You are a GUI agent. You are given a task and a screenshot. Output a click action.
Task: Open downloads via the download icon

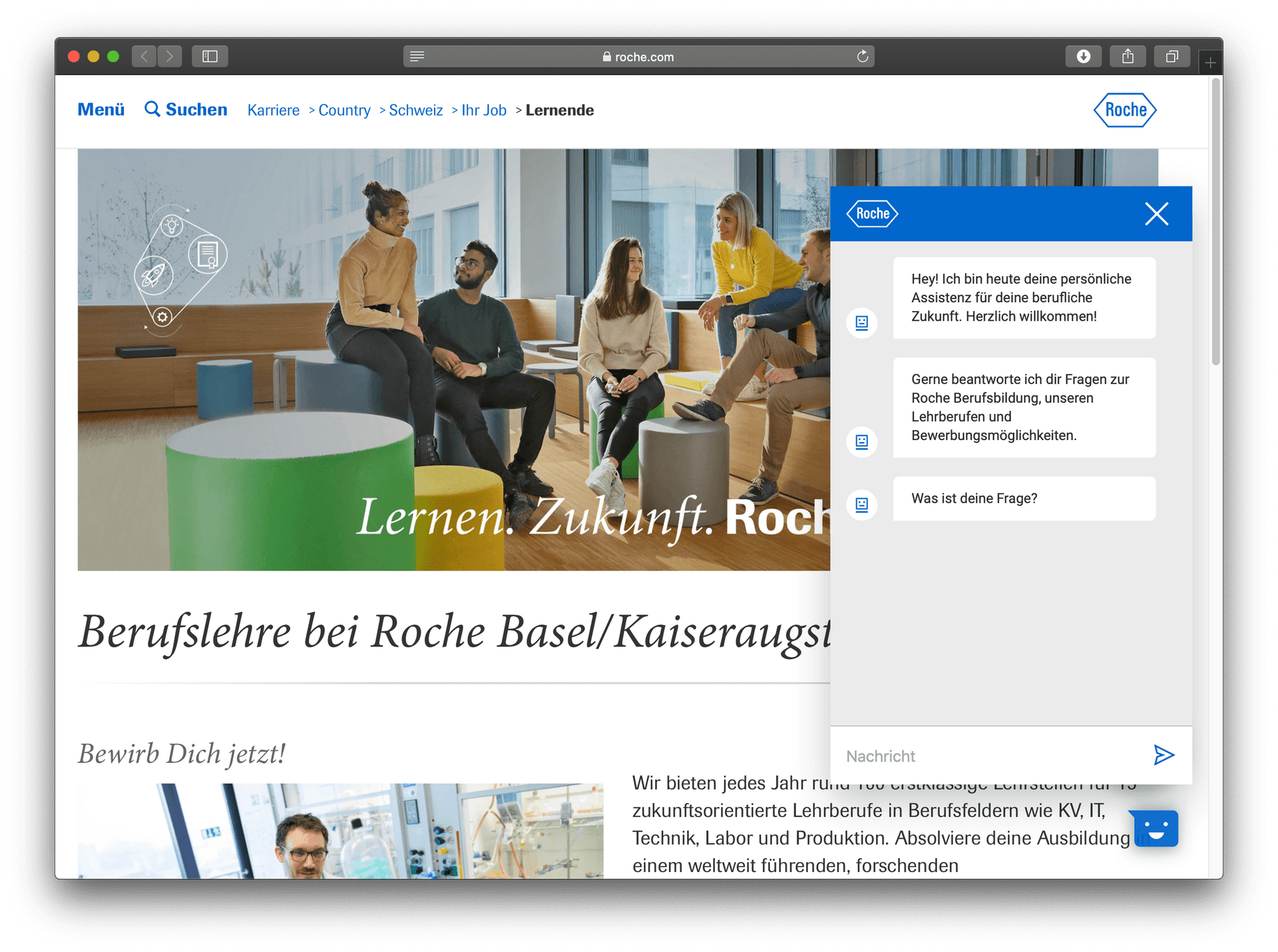(x=1083, y=57)
